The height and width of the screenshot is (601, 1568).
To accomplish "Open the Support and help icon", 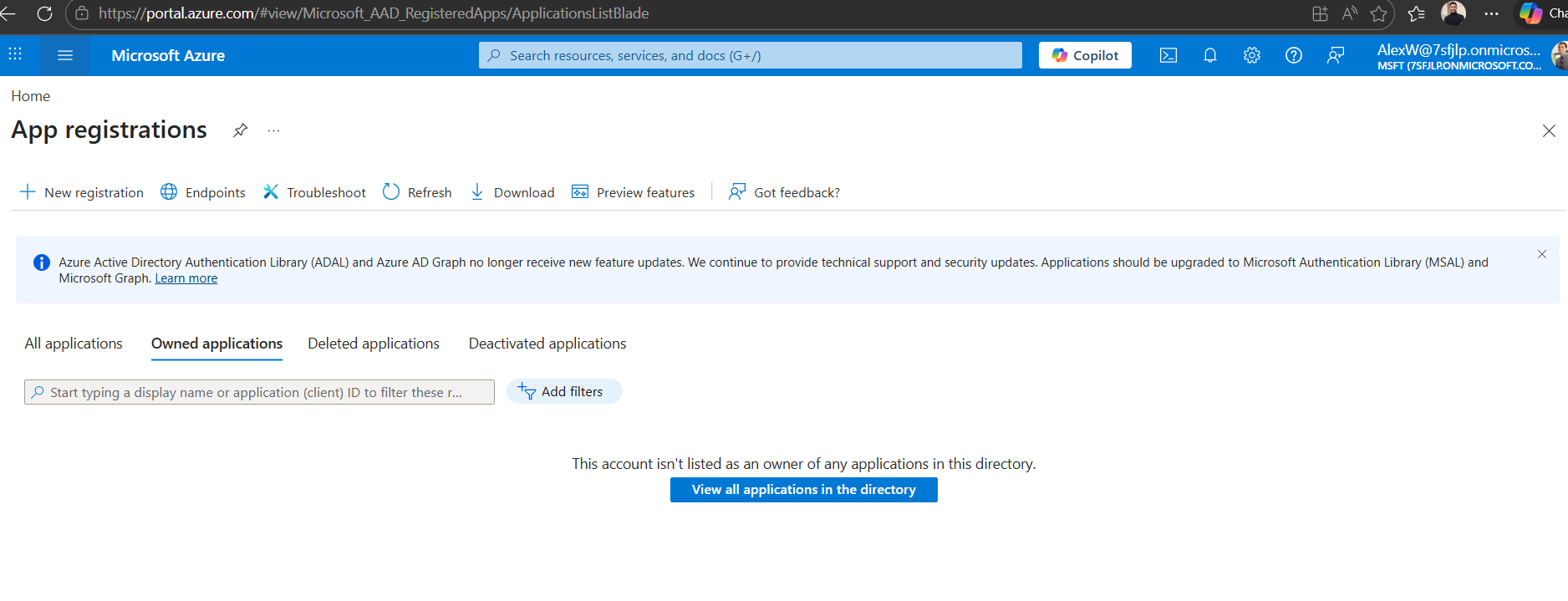I will (x=1294, y=55).
